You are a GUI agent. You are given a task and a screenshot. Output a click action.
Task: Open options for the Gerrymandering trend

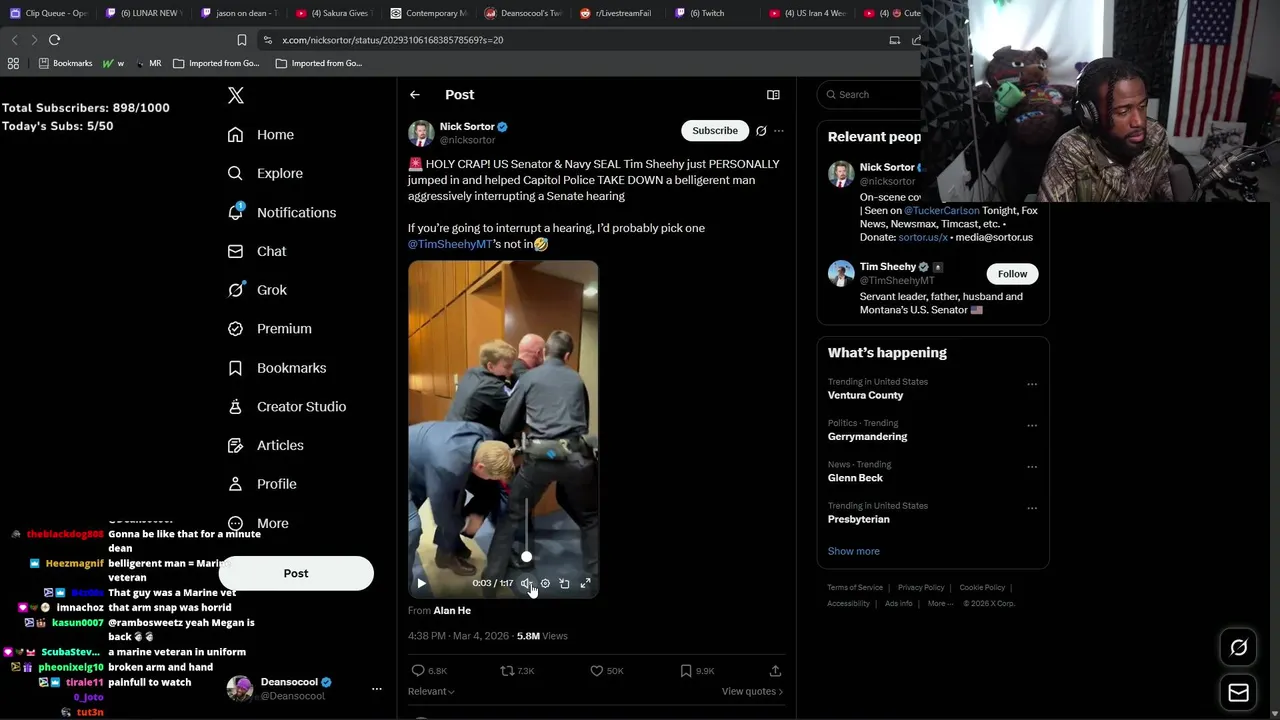point(1032,425)
